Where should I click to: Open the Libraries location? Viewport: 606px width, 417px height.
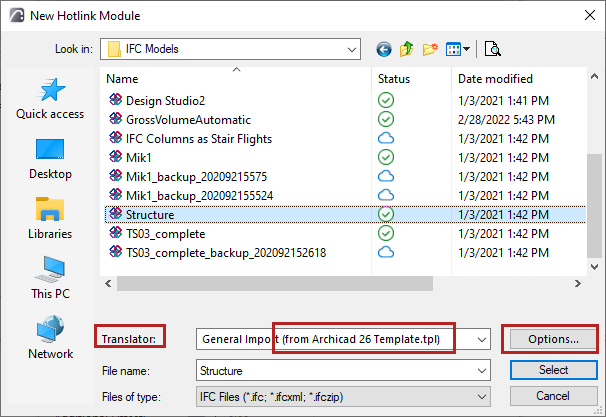tap(50, 218)
